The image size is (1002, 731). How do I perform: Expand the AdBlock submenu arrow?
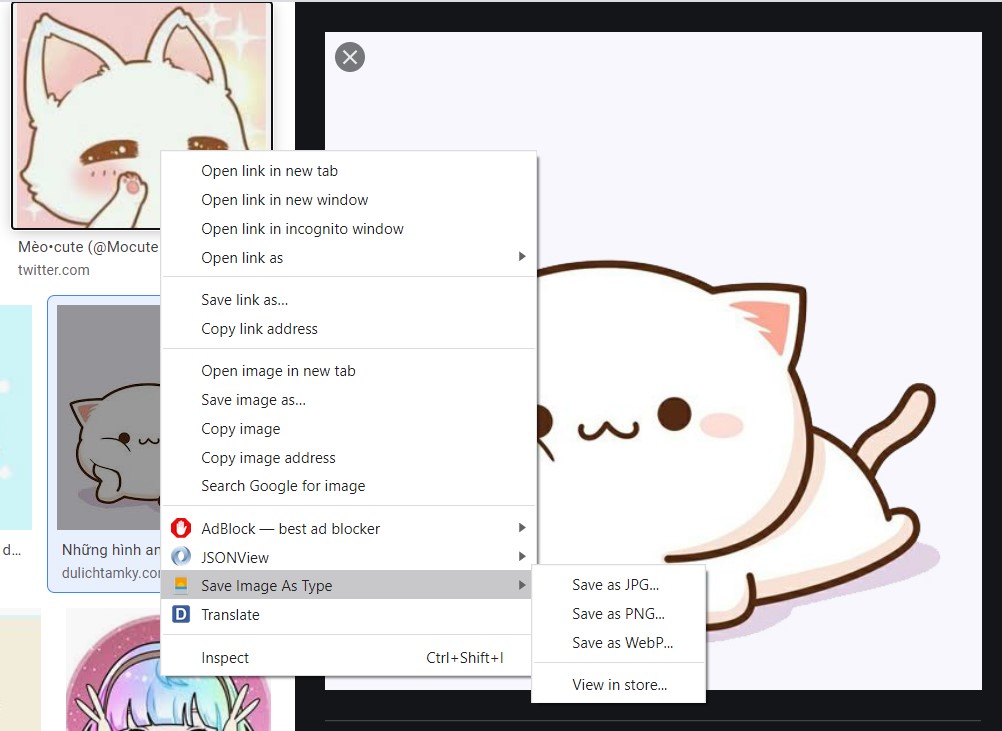coord(522,528)
